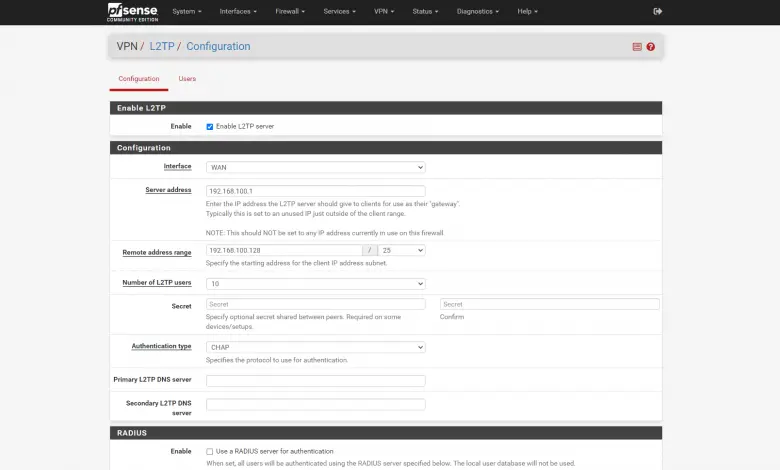Click the pfSense logo
This screenshot has height=470, width=780.
pyautogui.click(x=132, y=12)
